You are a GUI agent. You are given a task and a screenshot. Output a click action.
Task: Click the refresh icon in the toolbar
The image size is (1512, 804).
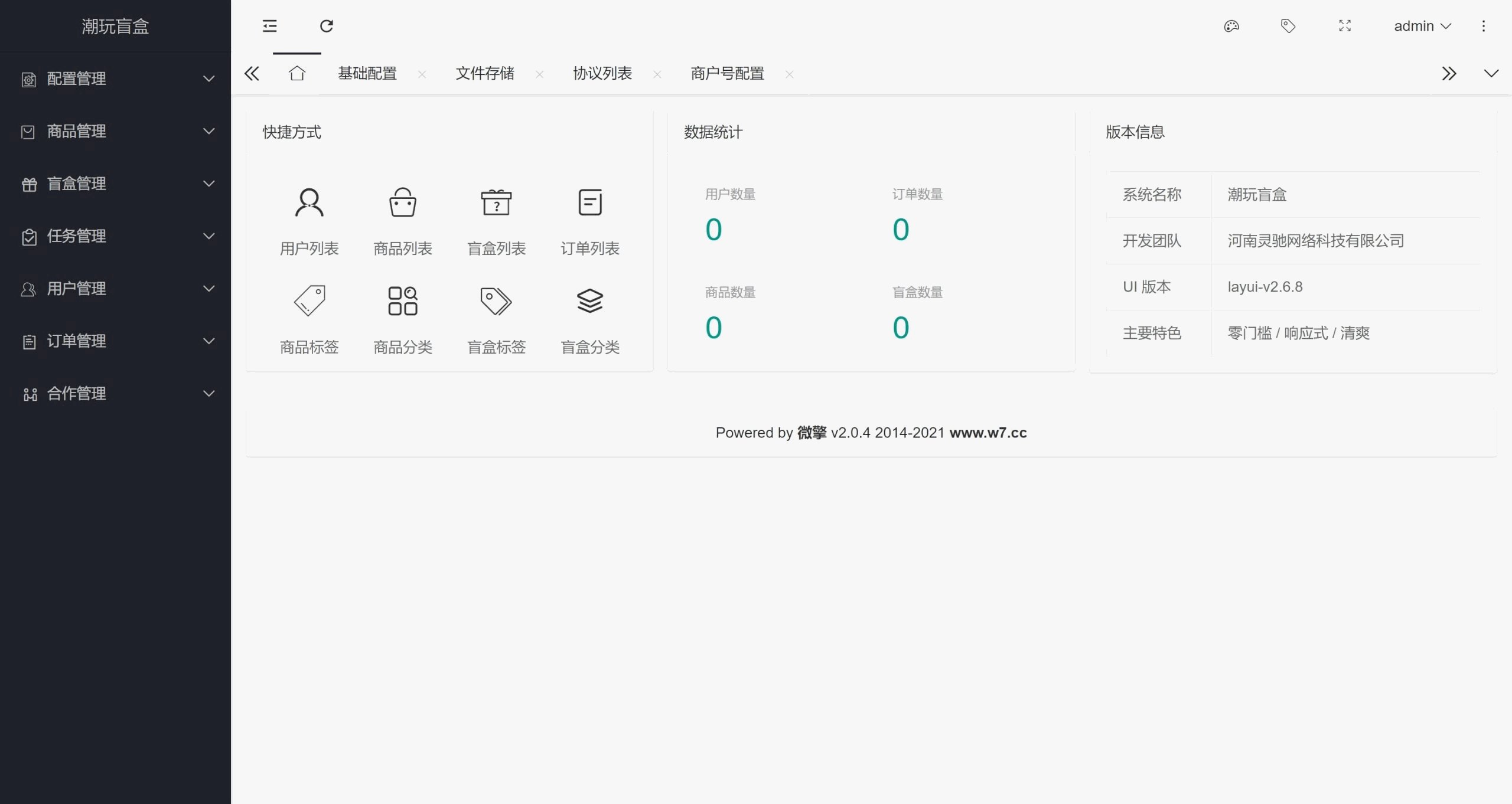click(x=327, y=26)
